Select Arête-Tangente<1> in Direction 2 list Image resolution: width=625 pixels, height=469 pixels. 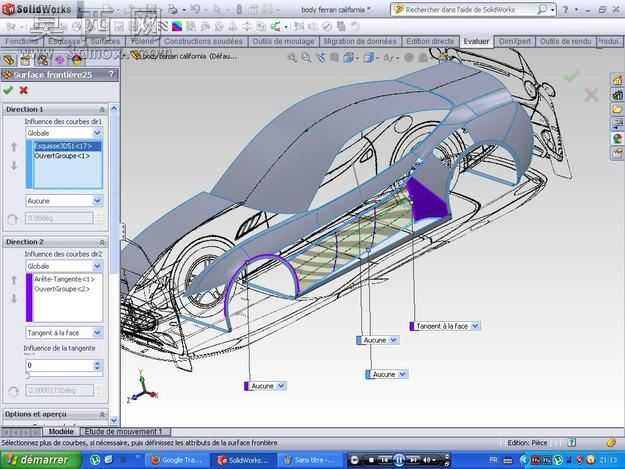pos(65,279)
